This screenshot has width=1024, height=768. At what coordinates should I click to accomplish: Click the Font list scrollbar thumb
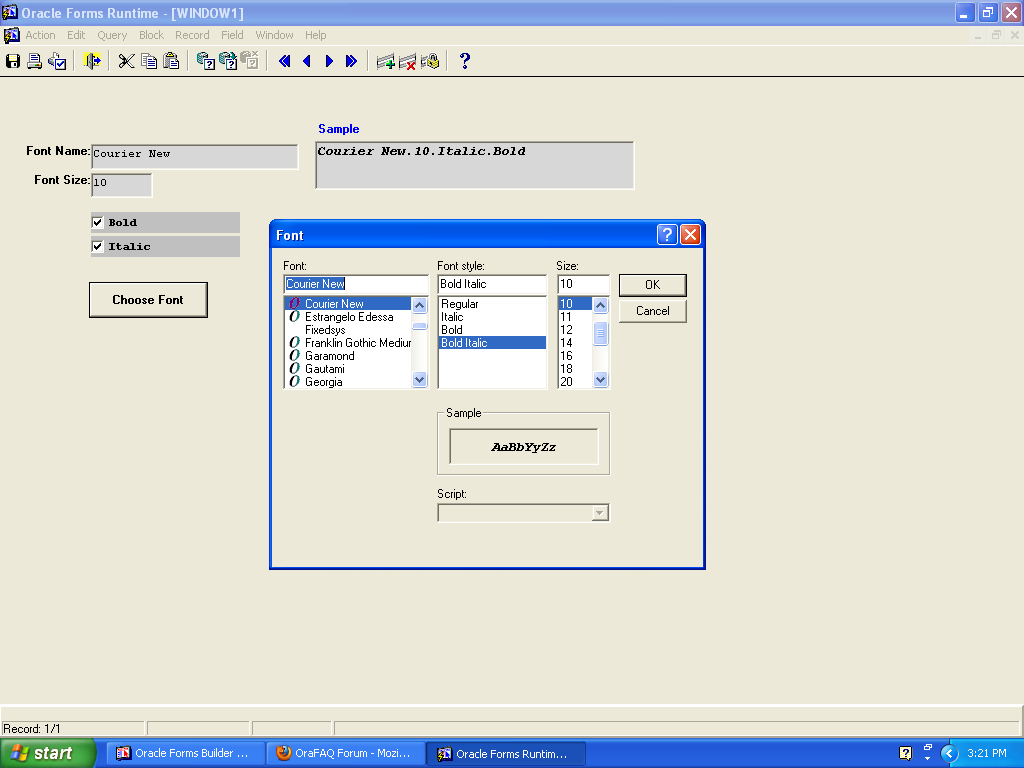(420, 326)
